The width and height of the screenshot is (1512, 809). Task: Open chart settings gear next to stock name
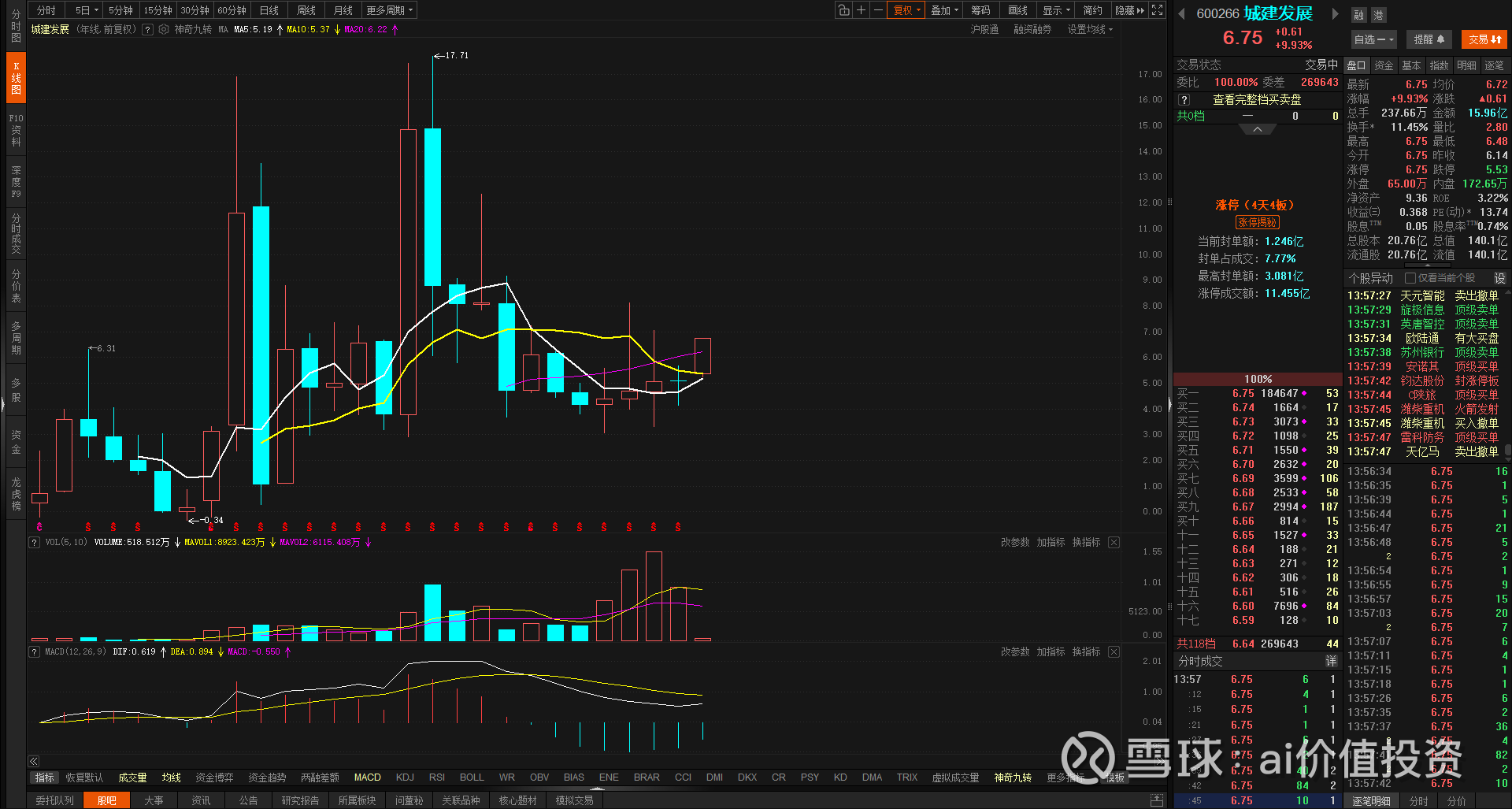[164, 29]
